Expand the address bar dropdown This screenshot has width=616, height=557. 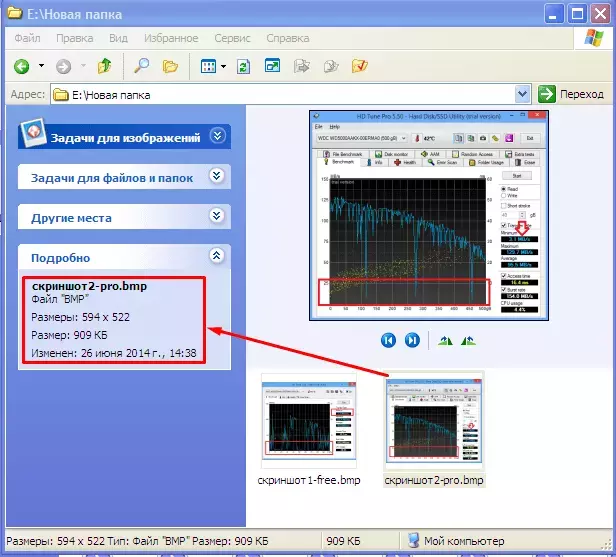(522, 94)
